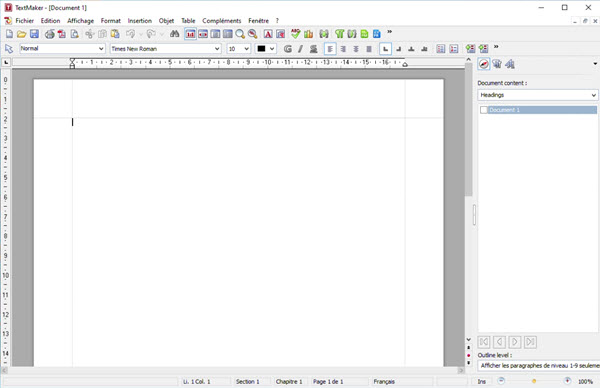600x388 pixels.
Task: Align paragraph left
Action: [x=330, y=49]
